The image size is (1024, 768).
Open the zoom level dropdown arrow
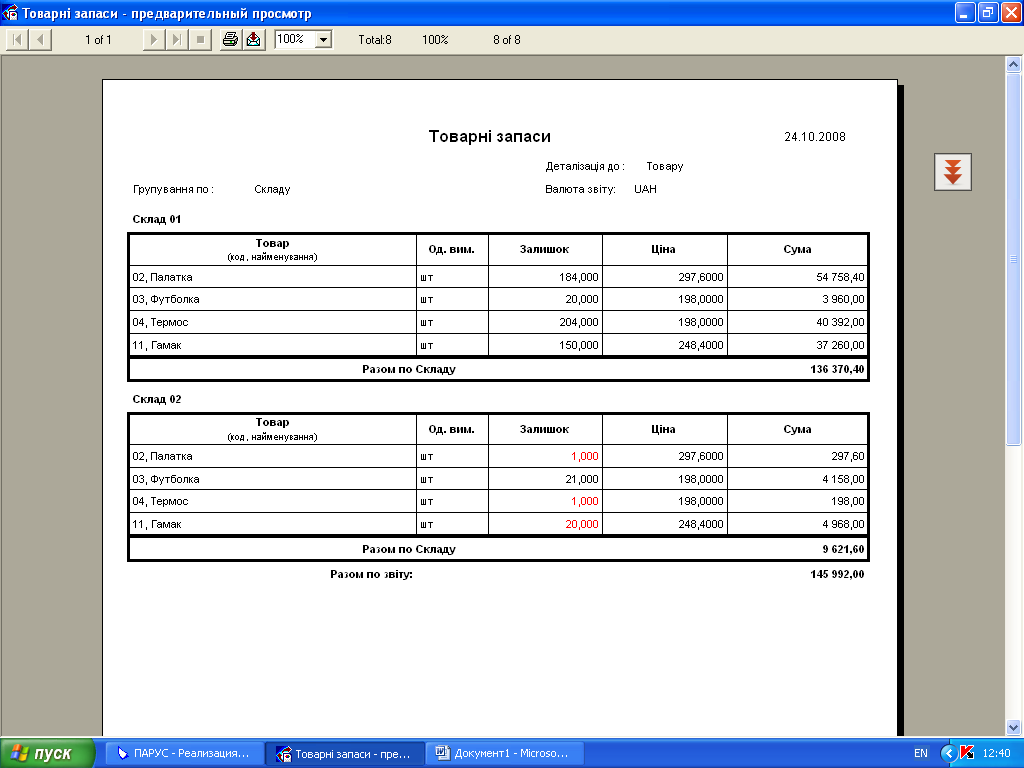click(323, 40)
